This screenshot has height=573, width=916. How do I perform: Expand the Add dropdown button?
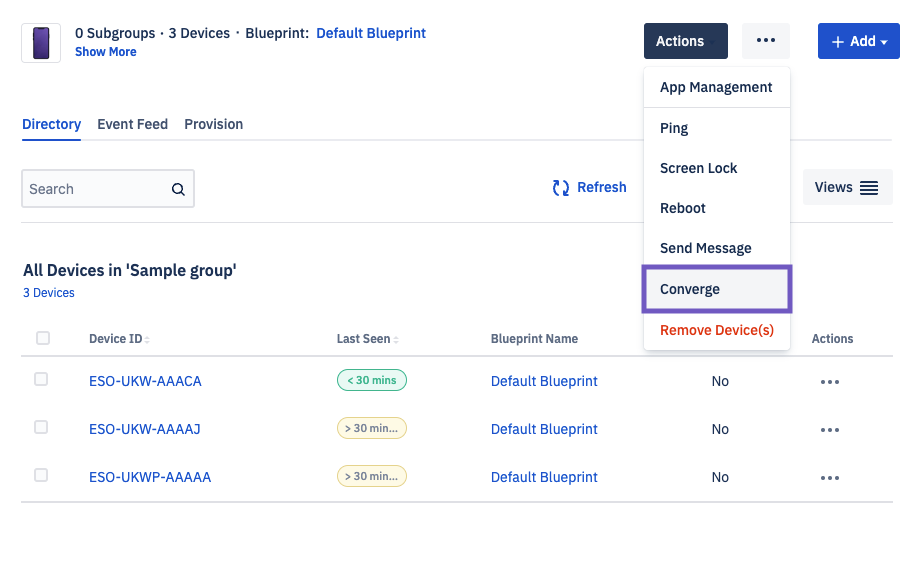(x=859, y=41)
